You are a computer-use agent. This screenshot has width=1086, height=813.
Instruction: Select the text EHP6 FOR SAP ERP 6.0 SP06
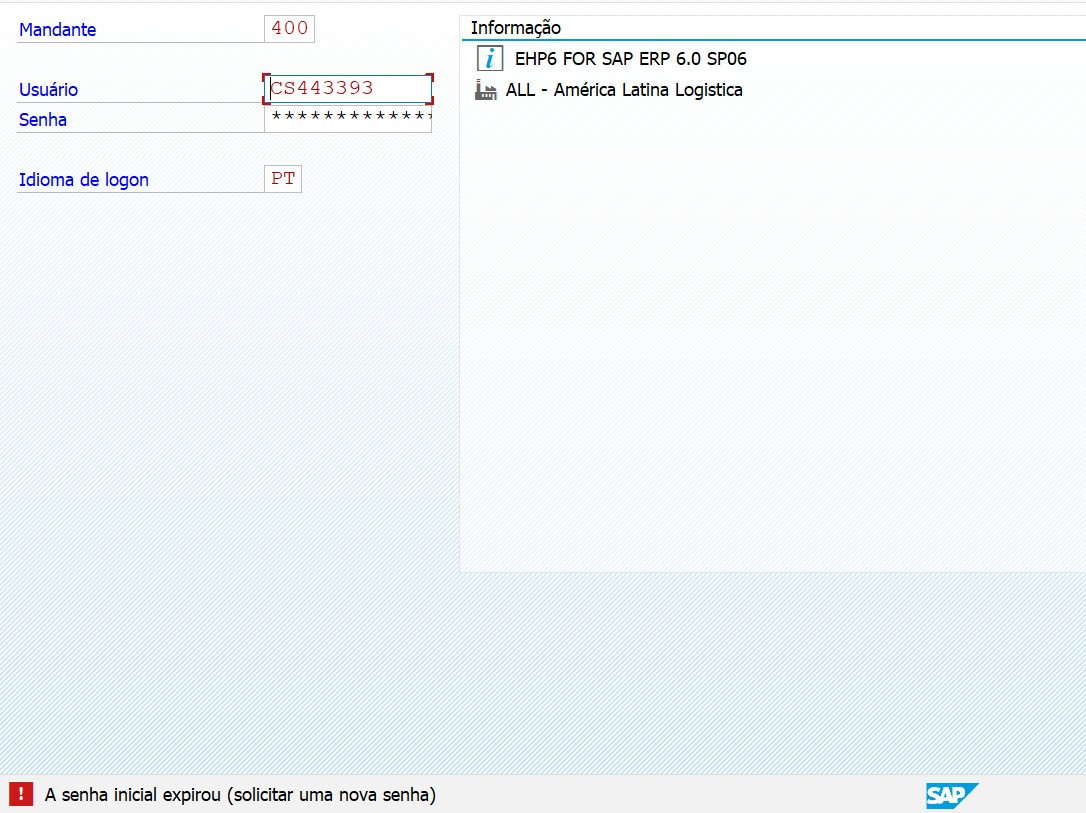pyautogui.click(x=631, y=59)
